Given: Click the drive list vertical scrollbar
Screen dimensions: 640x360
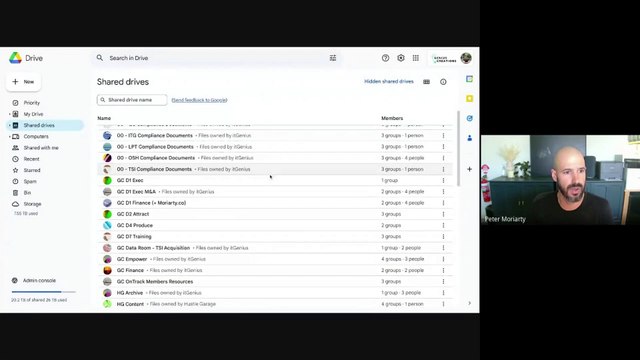Looking at the screenshot, I should click(458, 149).
